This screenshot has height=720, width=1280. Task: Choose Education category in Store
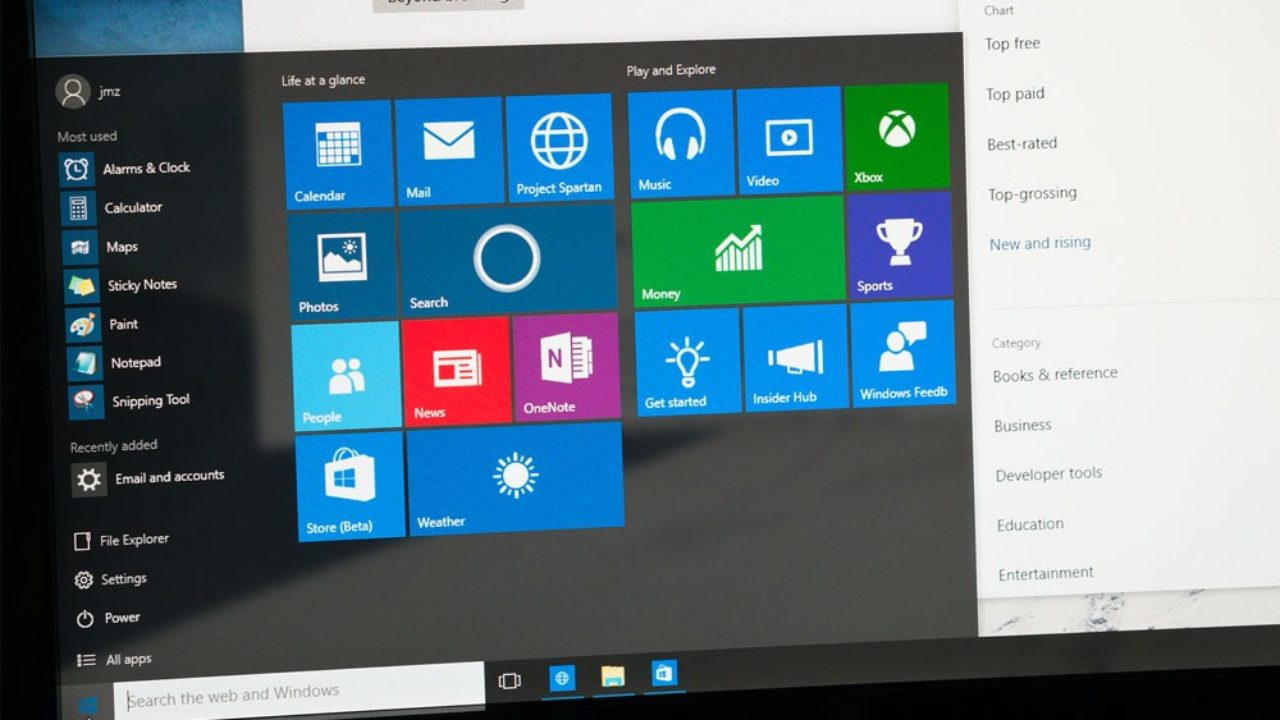(1030, 524)
